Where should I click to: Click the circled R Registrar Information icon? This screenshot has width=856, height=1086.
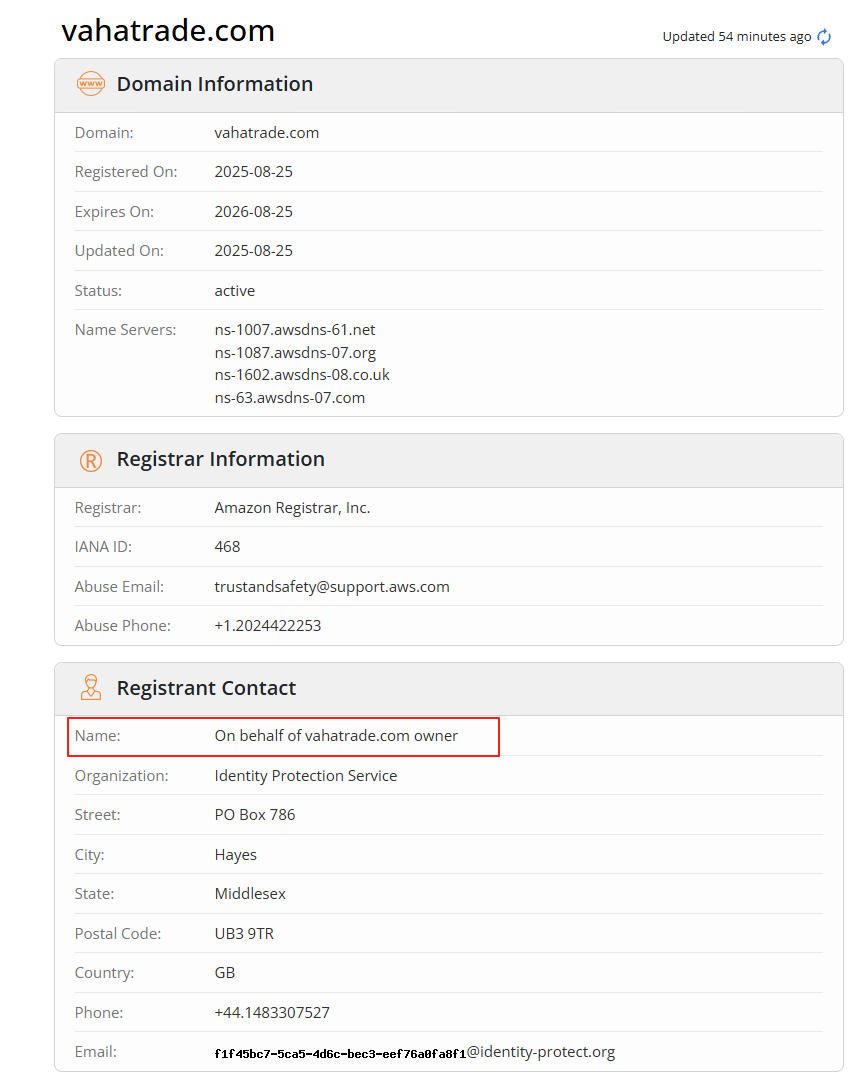[91, 460]
